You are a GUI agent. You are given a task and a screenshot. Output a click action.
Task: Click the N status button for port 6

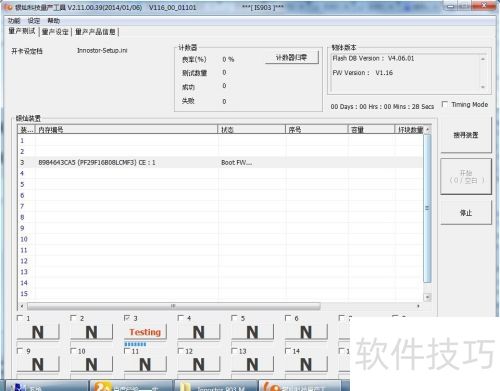pos(306,332)
